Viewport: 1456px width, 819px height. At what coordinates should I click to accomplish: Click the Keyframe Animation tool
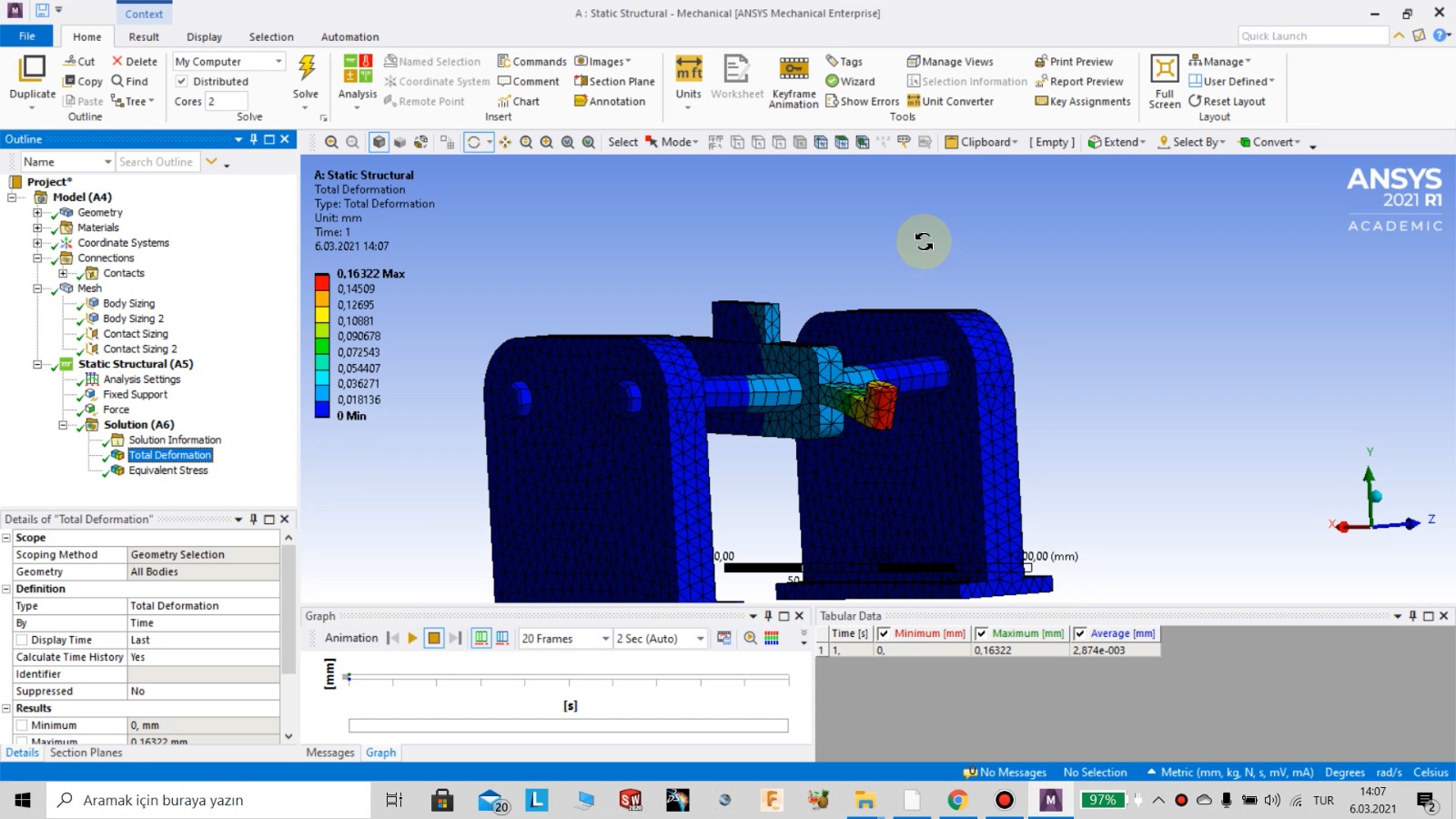tap(793, 81)
